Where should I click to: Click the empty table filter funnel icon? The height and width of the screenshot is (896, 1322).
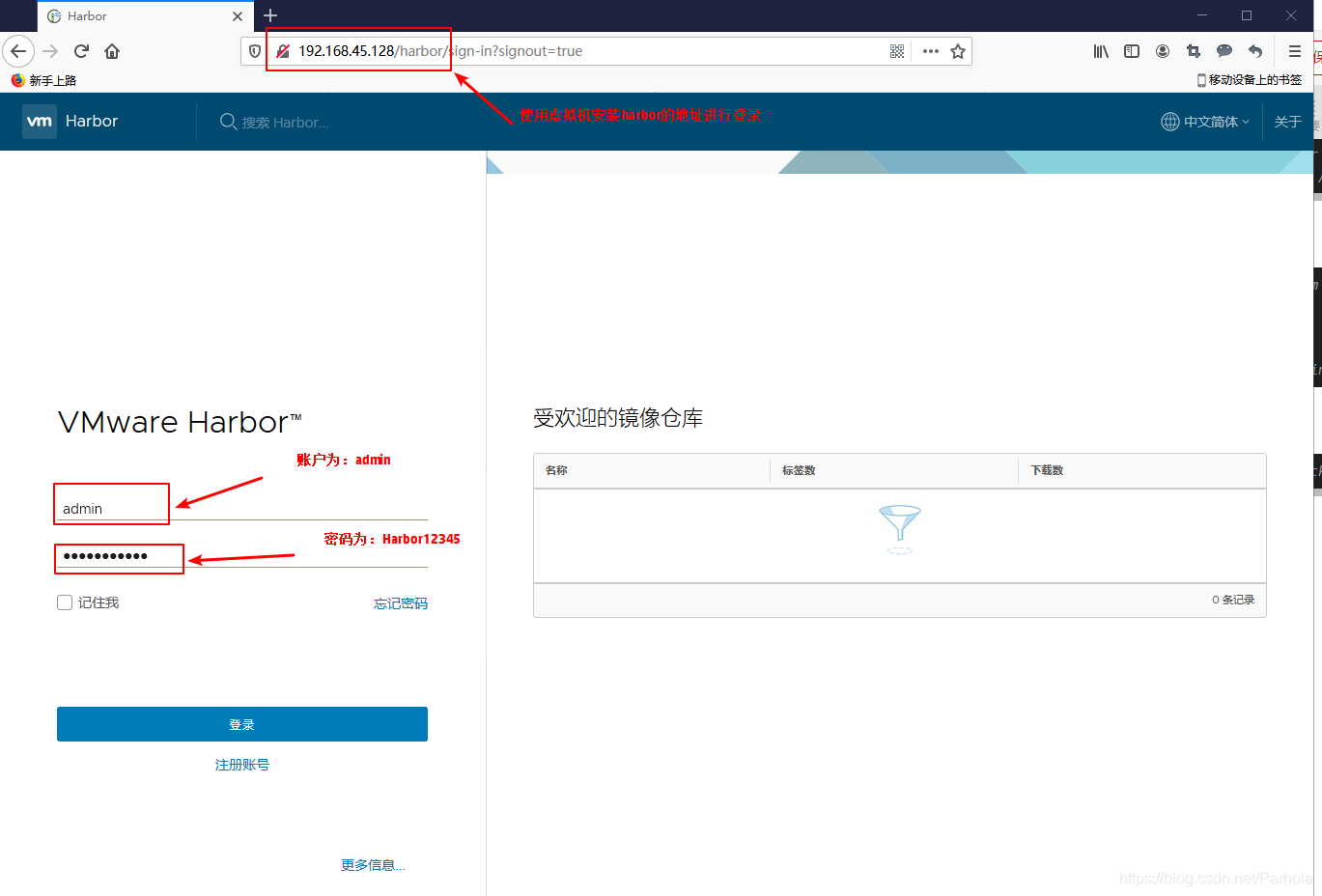point(900,529)
